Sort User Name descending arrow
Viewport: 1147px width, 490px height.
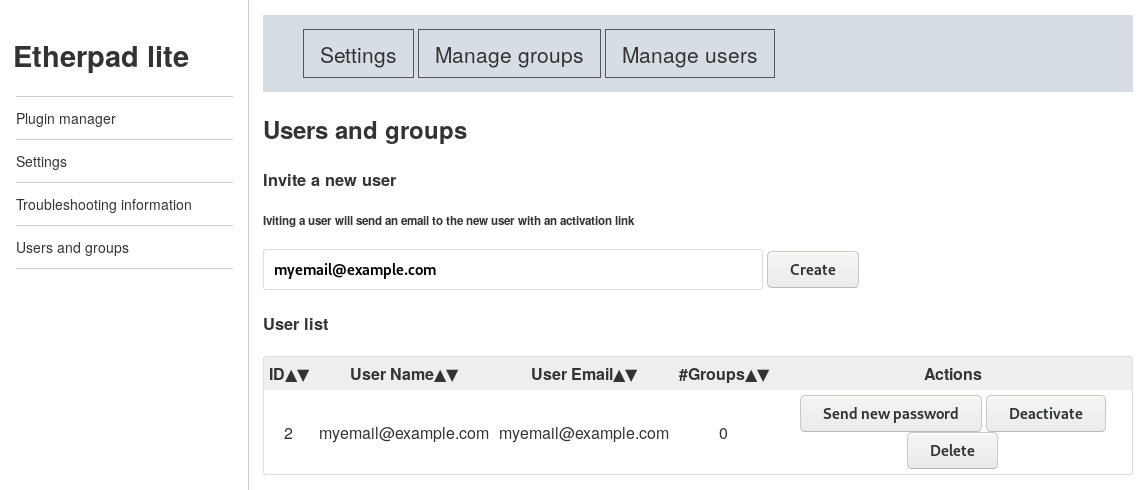point(452,375)
